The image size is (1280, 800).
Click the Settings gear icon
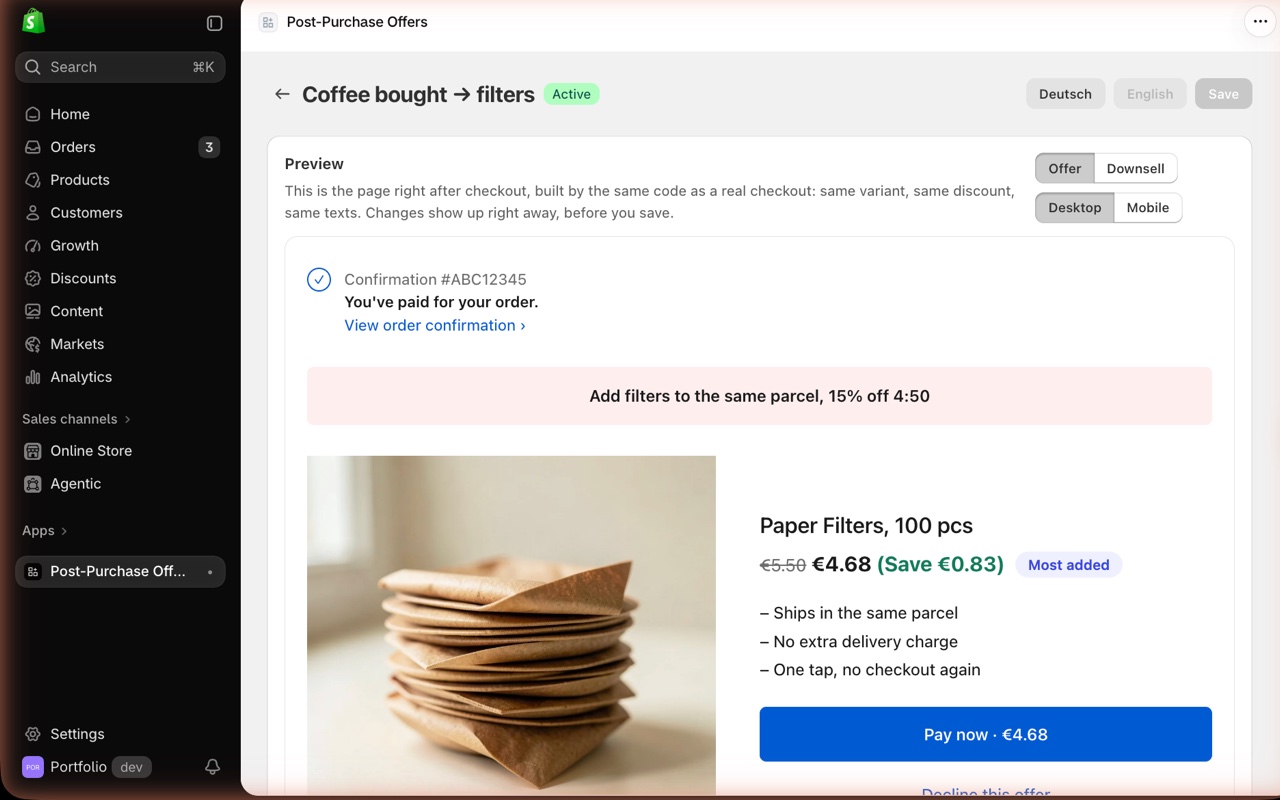[33, 734]
